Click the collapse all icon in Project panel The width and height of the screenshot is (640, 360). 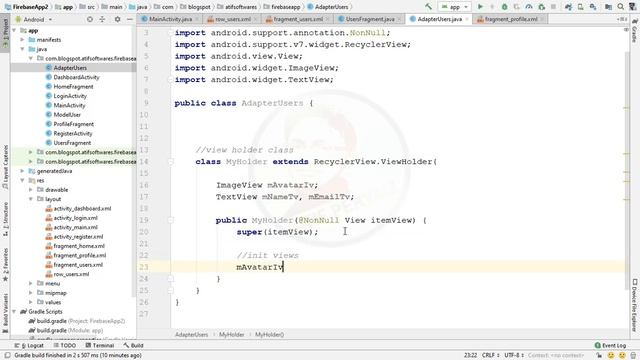[x=102, y=19]
